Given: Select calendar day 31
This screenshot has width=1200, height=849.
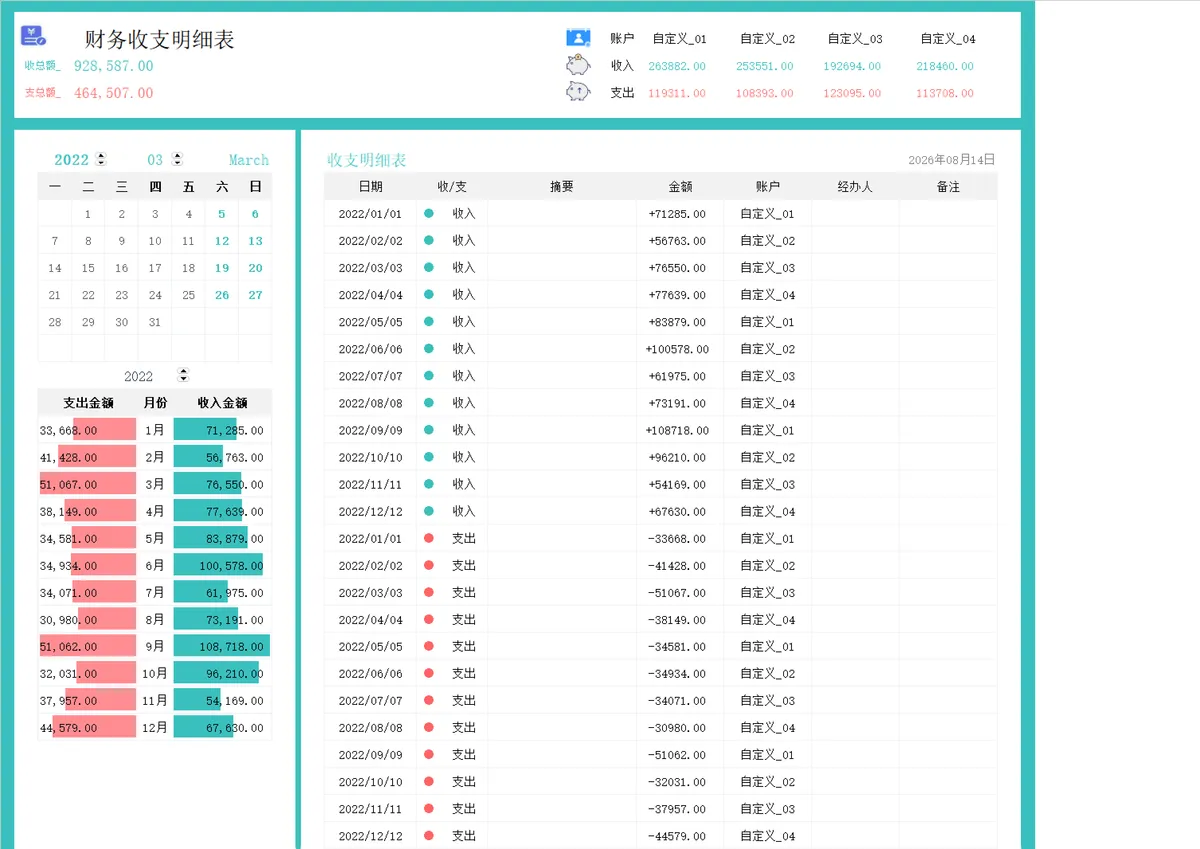Looking at the screenshot, I should 155,322.
